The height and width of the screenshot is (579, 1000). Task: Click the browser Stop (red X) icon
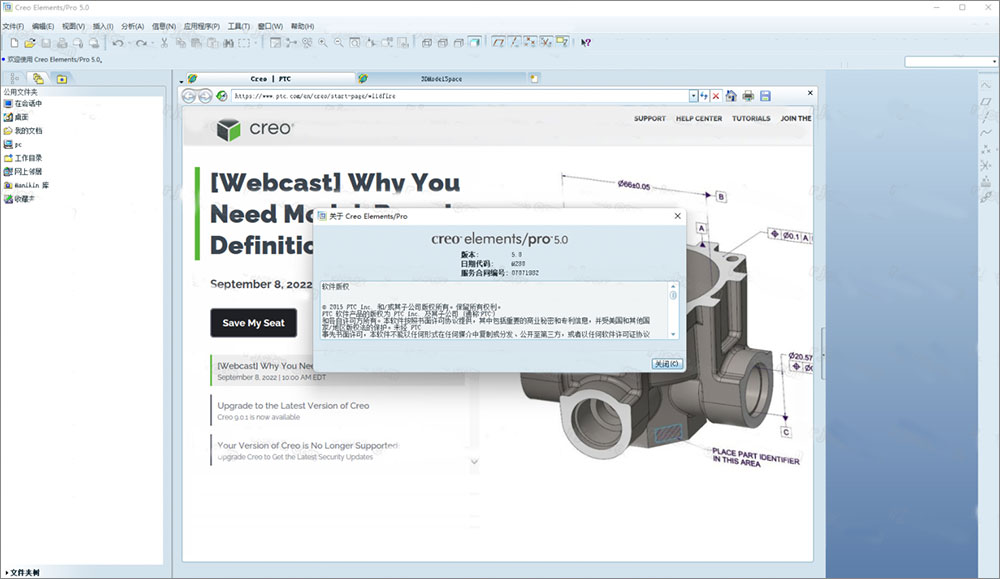coord(716,96)
